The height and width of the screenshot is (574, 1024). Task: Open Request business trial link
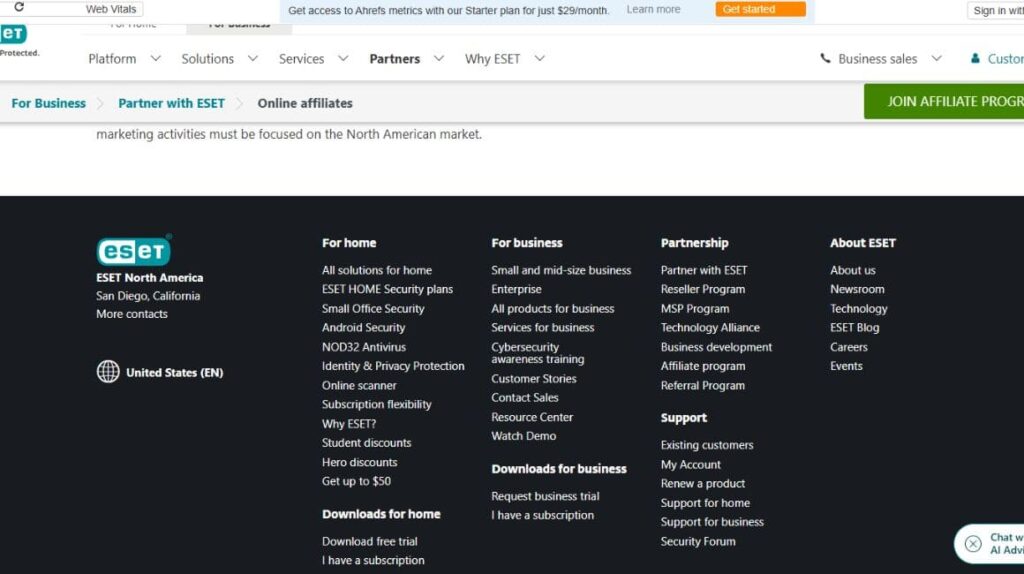tap(545, 496)
